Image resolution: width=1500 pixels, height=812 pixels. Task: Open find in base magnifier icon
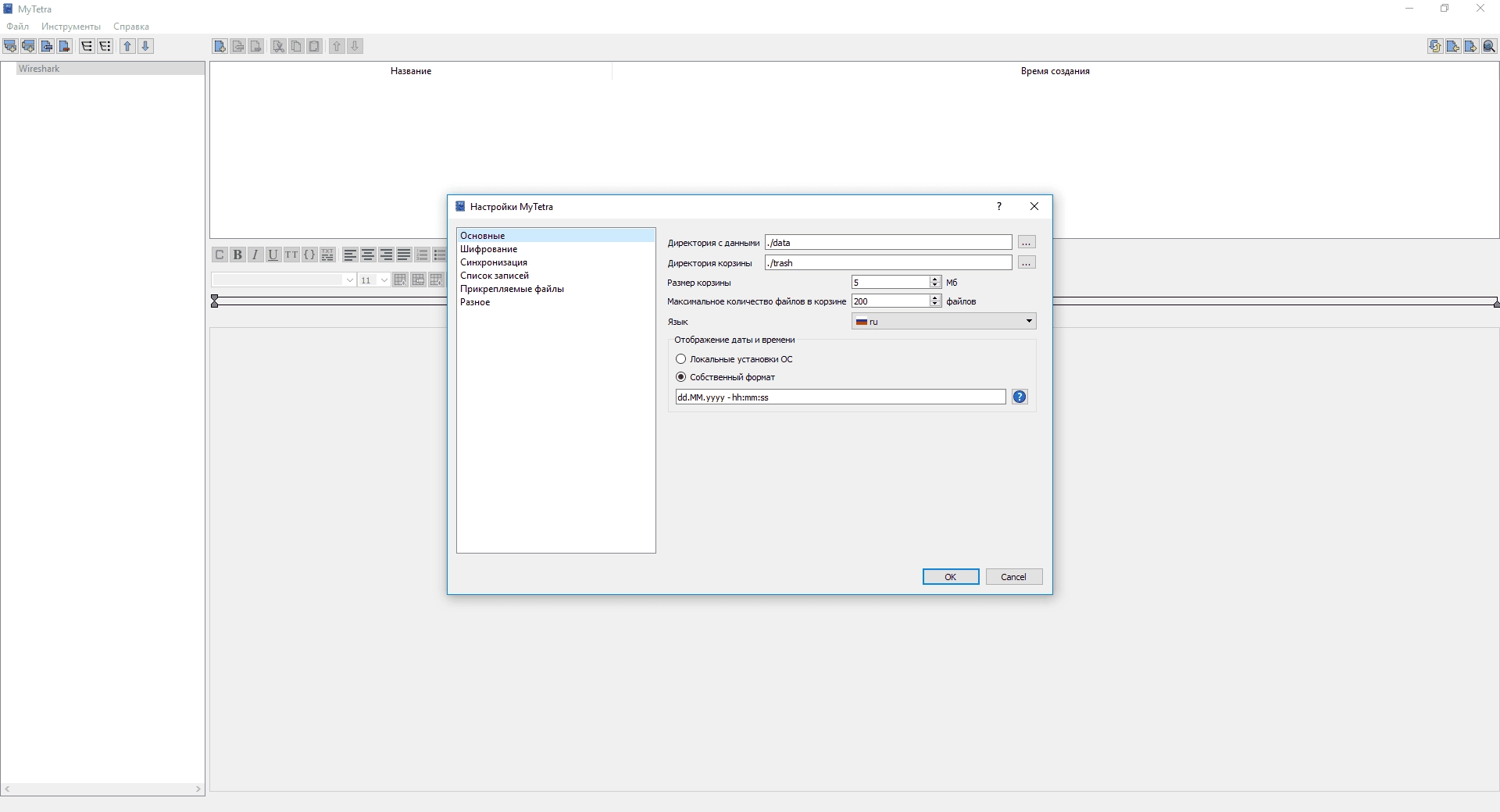pyautogui.click(x=1489, y=46)
